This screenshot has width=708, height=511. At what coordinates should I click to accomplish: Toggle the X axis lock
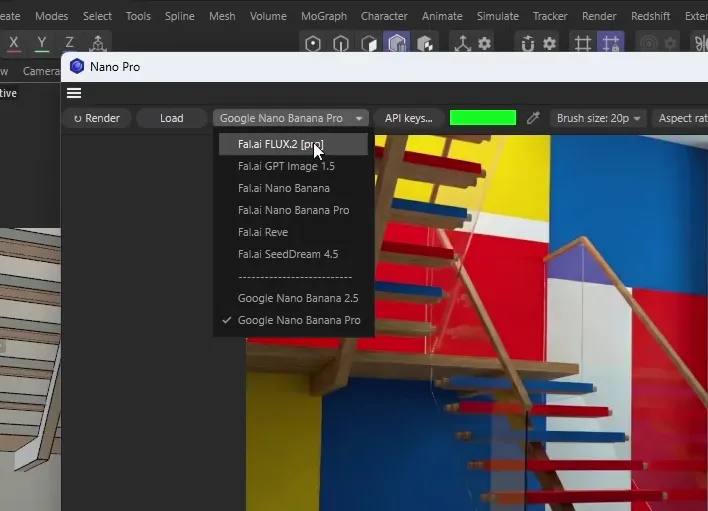tap(14, 43)
